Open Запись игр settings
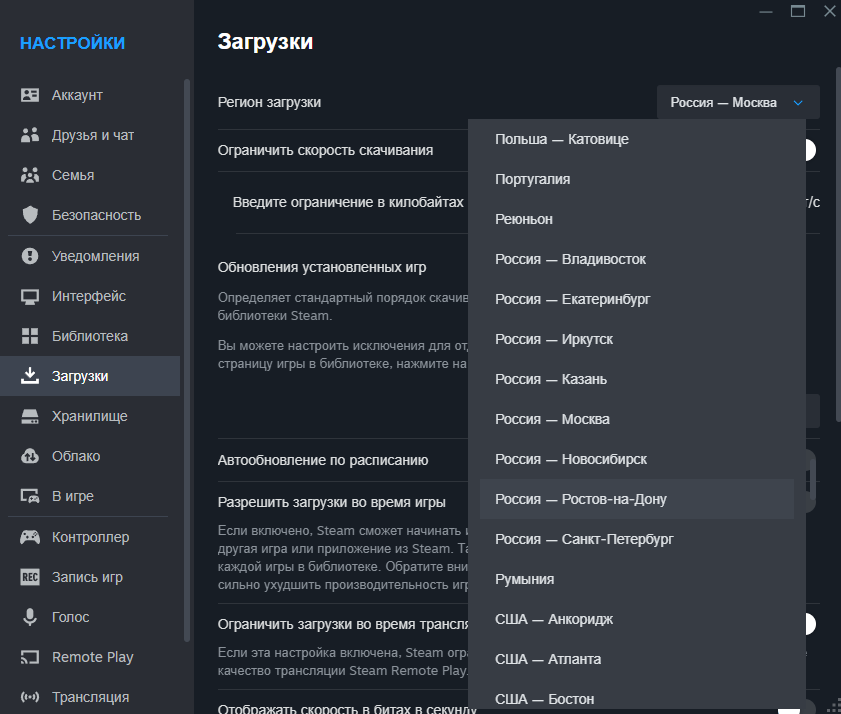This screenshot has height=714, width=841. (x=90, y=577)
